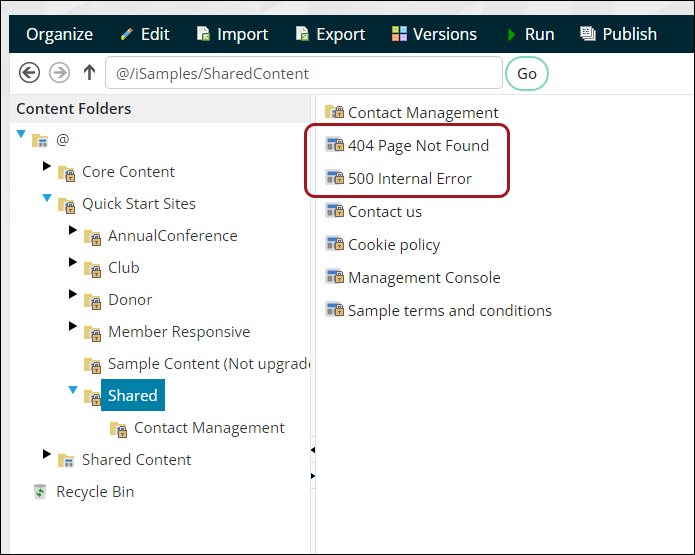Screen dimensions: 695x555
Task: Expand the Member Responsive folder
Action: pyautogui.click(x=73, y=326)
